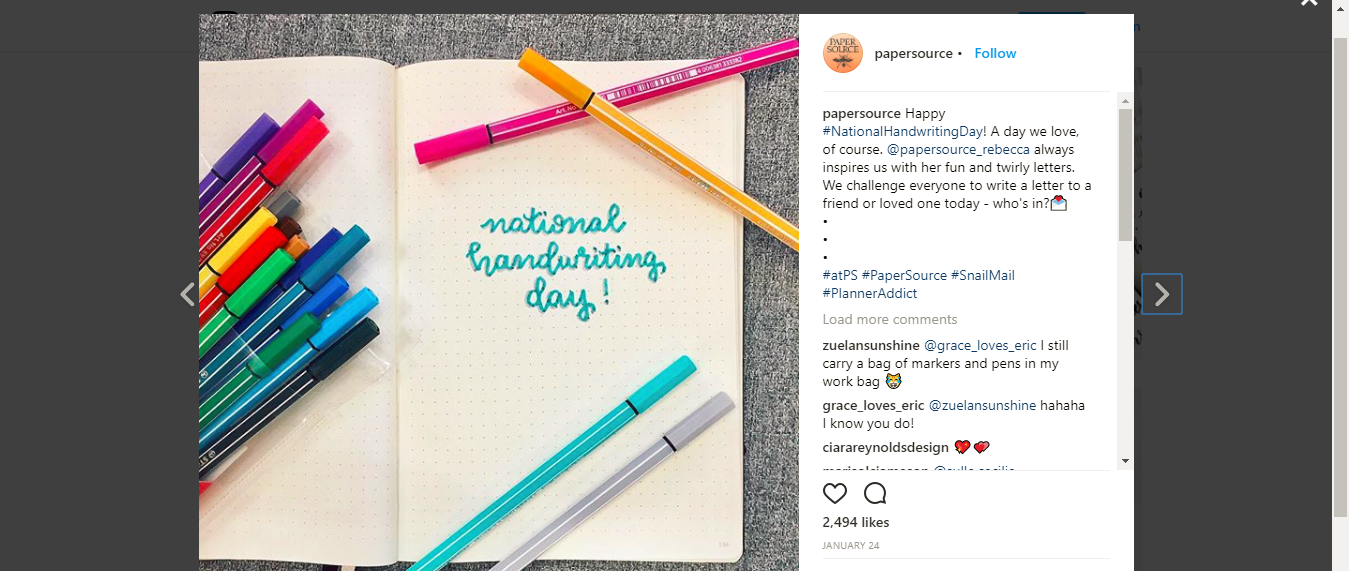Screen dimensions: 1349x571
Task: Like the post with the heart icon
Action: point(834,493)
